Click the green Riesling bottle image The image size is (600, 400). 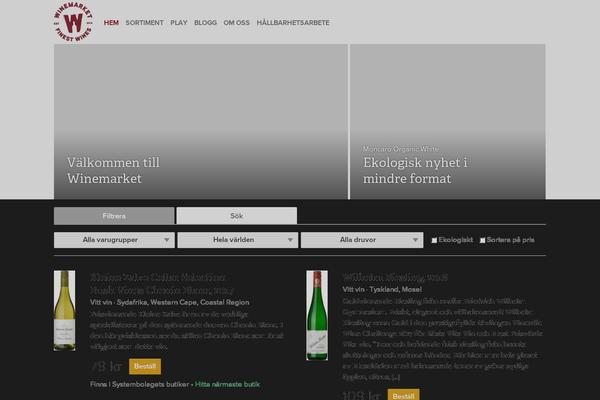(317, 315)
